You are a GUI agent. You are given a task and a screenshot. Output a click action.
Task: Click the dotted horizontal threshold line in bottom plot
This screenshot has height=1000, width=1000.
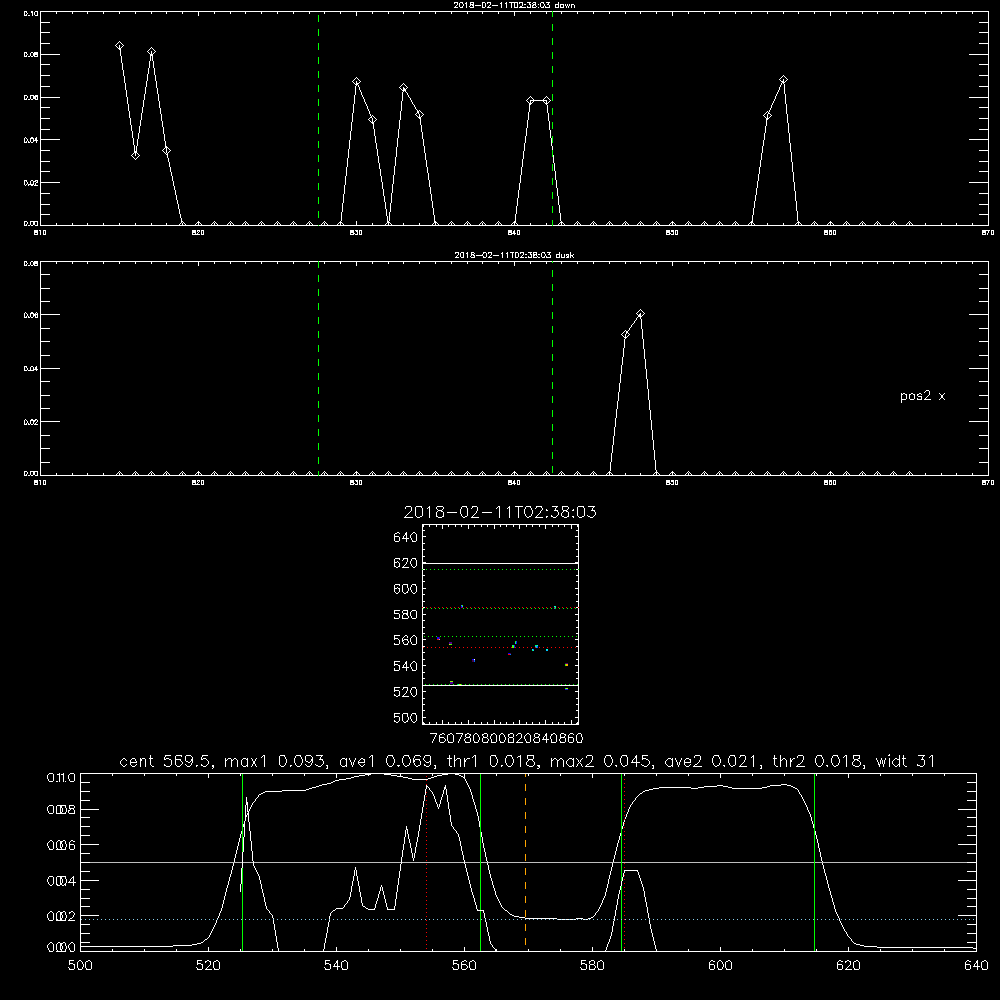pyautogui.click(x=528, y=919)
